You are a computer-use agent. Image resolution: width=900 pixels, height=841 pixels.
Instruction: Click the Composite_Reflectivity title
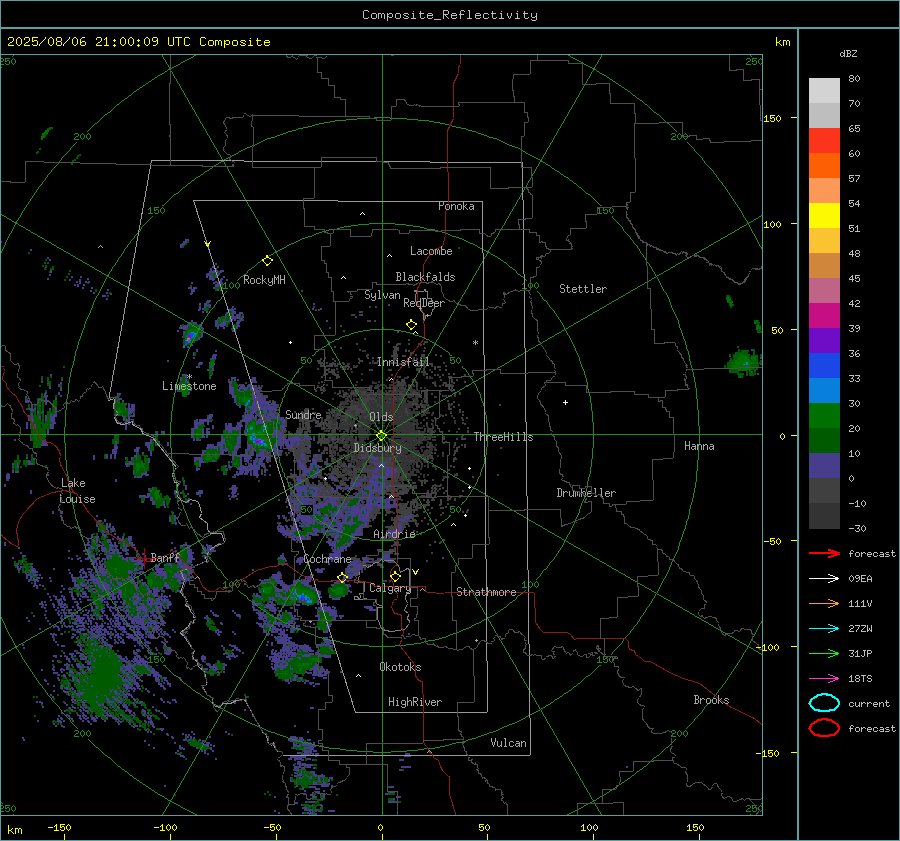coord(450,15)
